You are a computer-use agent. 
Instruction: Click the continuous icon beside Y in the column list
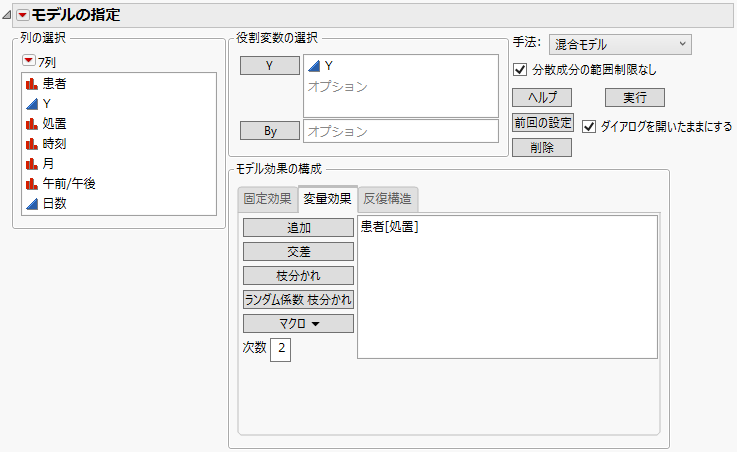pos(32,104)
